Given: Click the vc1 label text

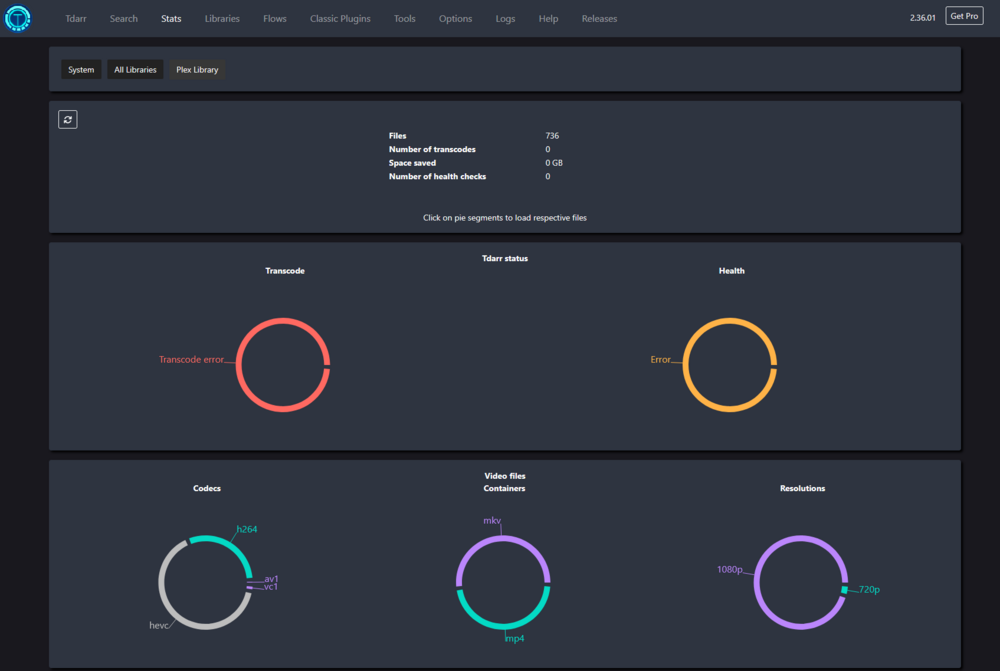Looking at the screenshot, I should [x=271, y=587].
